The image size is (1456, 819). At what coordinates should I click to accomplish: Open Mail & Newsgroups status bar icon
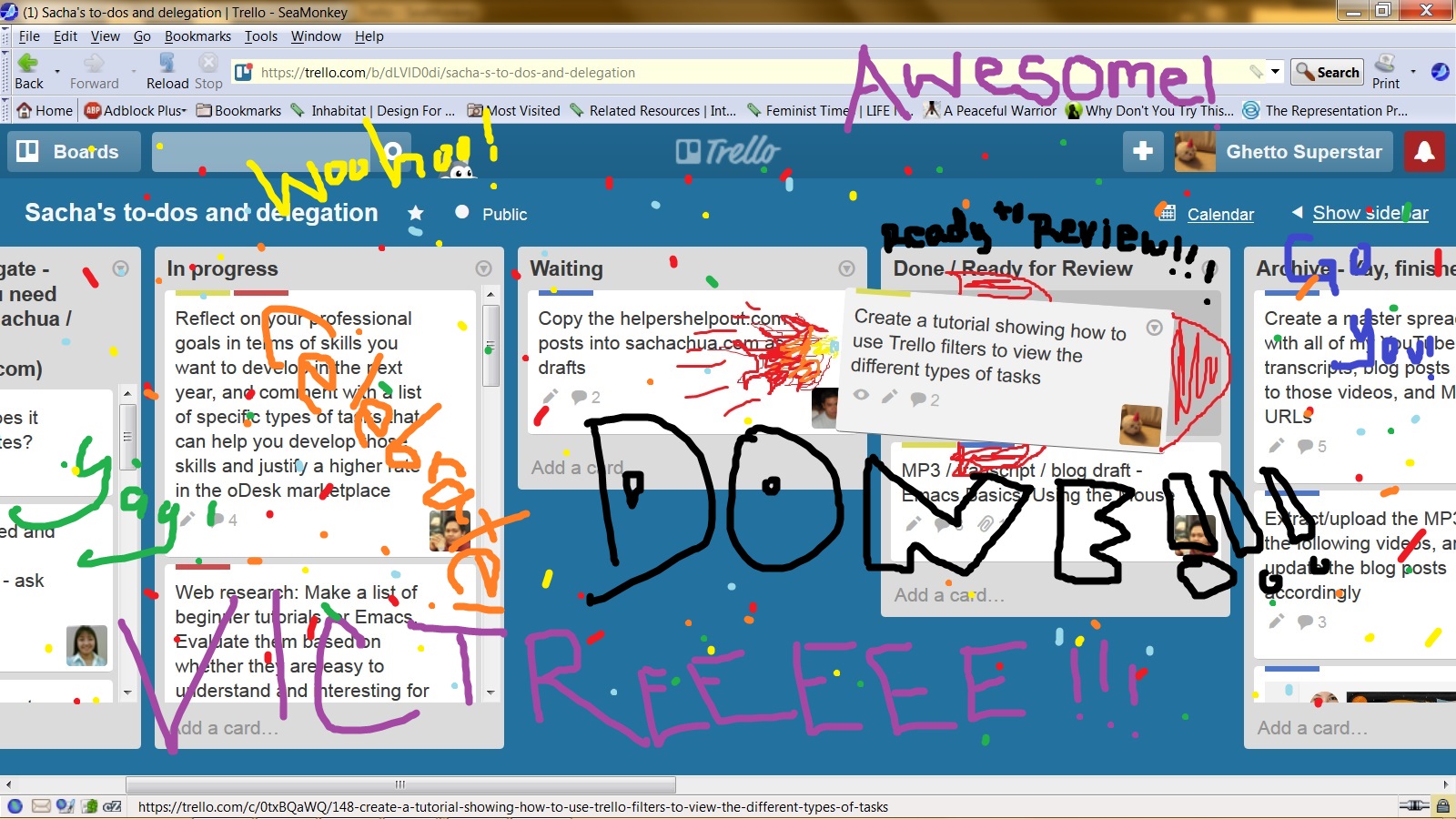41,806
